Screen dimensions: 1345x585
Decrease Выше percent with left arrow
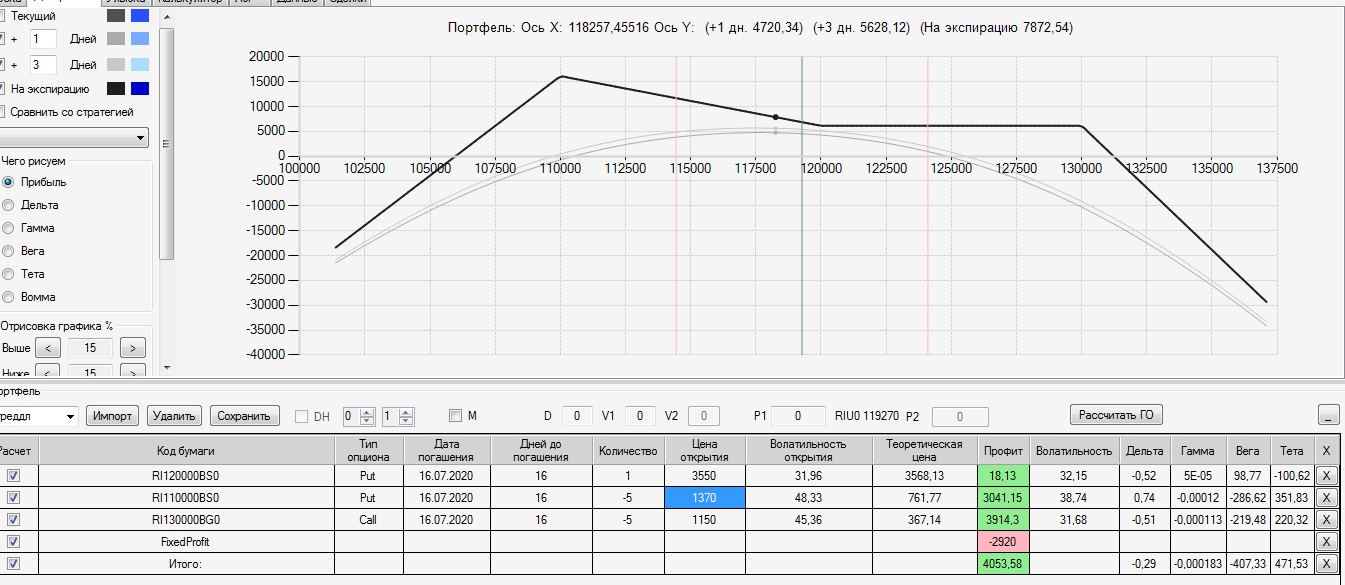[x=48, y=348]
